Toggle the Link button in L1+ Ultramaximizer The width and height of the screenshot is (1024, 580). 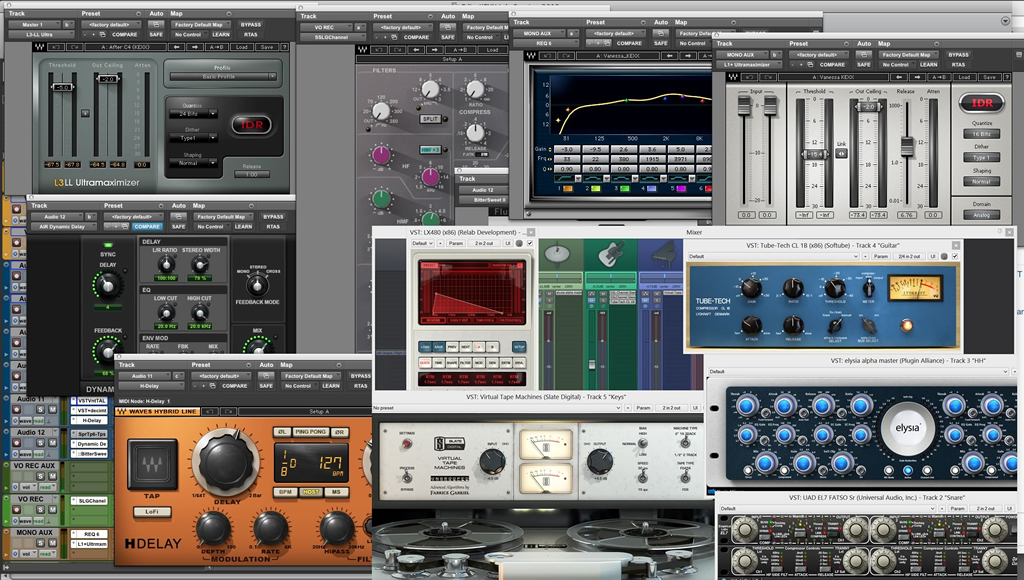[x=841, y=153]
